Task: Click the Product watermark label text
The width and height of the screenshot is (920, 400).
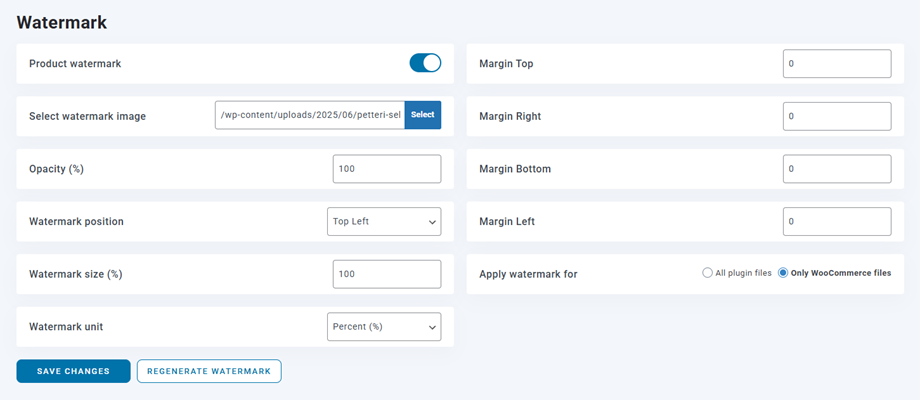Action: (75, 64)
